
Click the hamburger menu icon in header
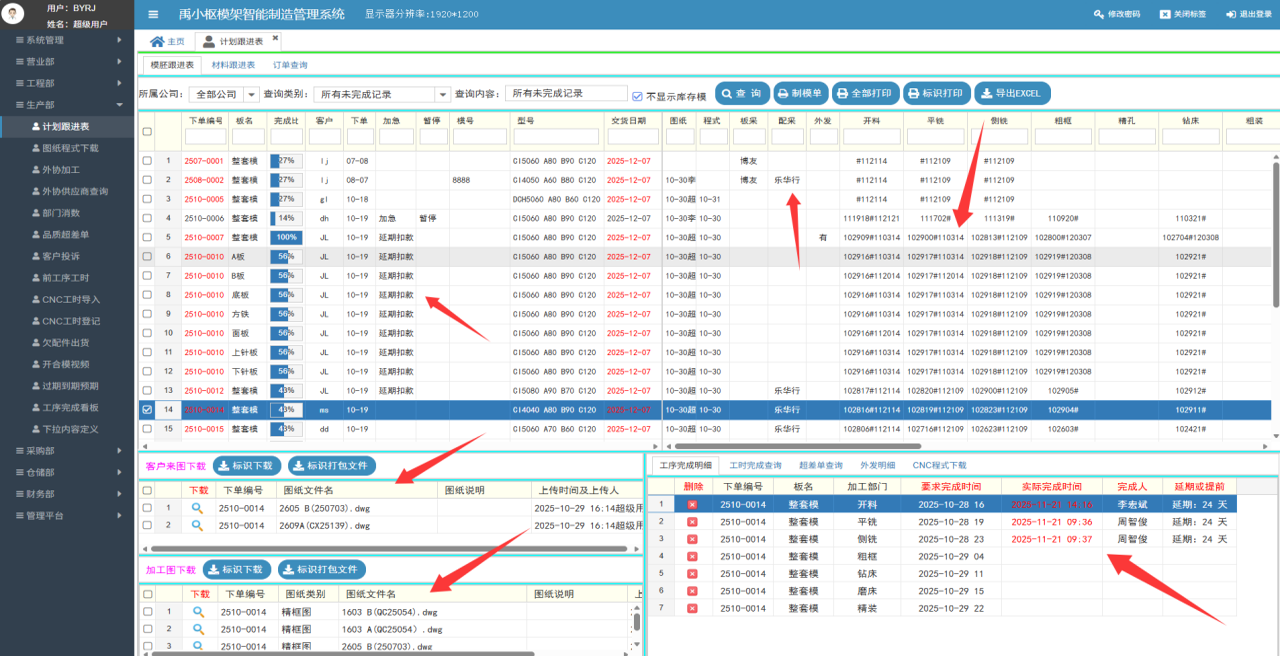(x=153, y=14)
